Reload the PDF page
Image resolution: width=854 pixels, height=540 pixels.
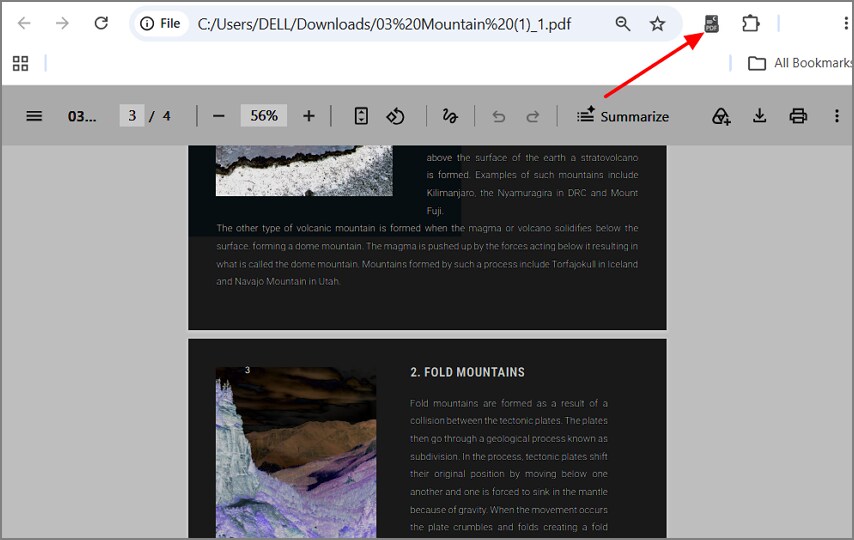tap(101, 23)
